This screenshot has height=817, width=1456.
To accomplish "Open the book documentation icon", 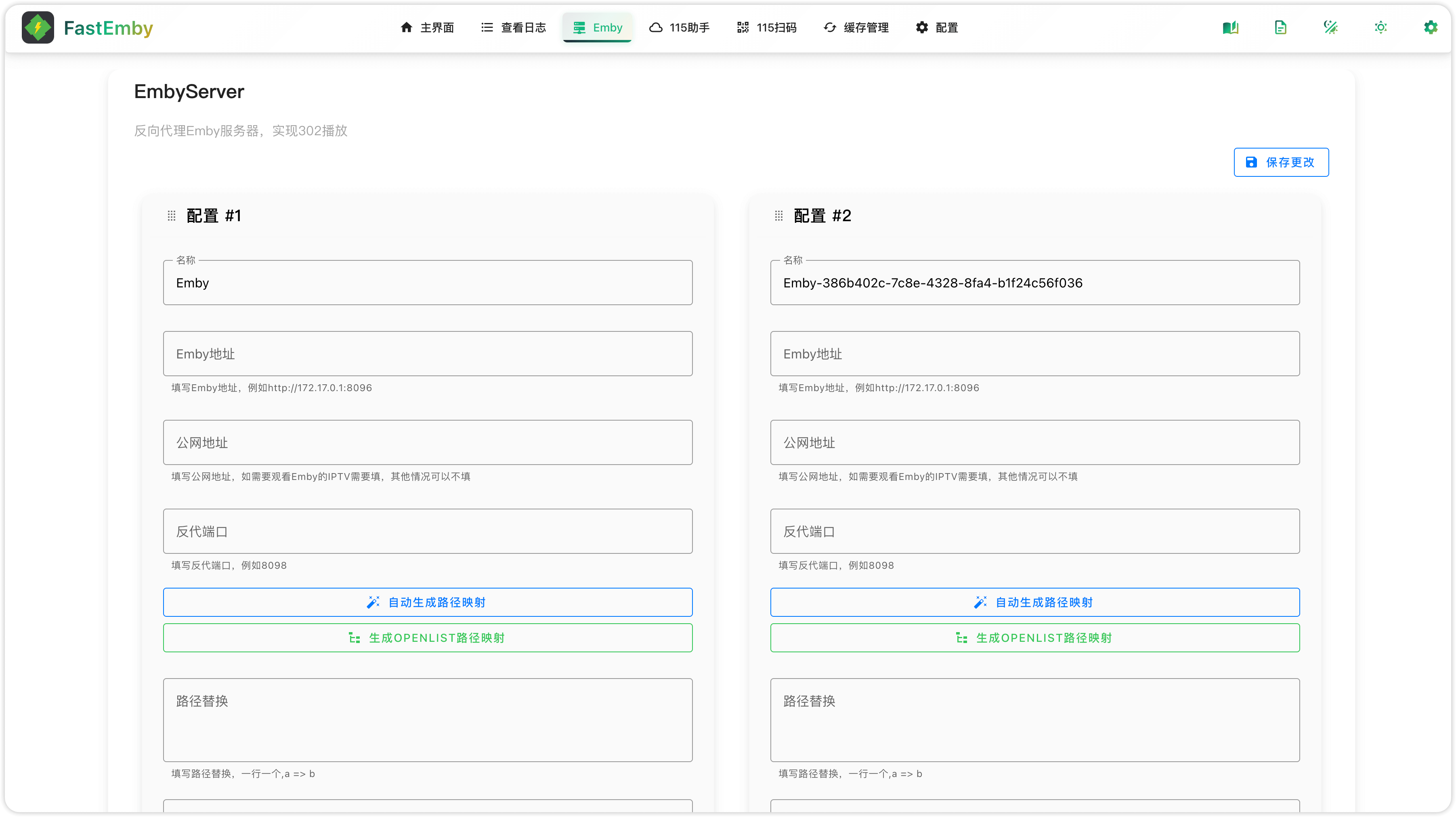I will point(1230,28).
